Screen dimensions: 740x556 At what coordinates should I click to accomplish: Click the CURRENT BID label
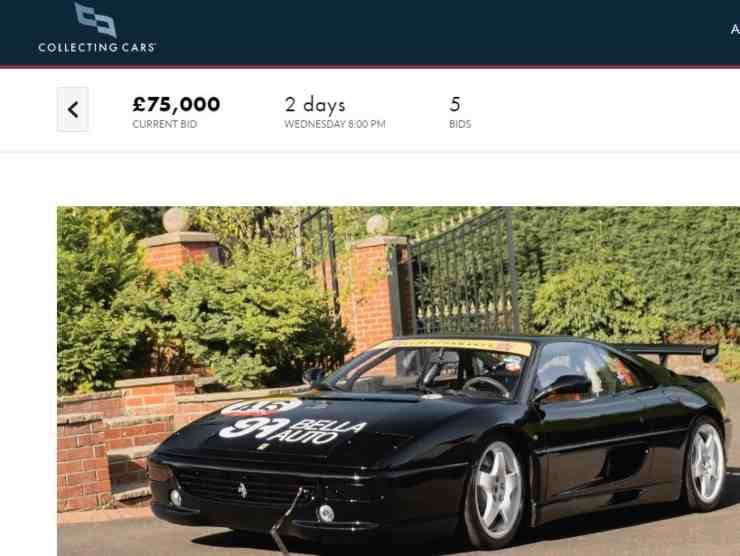(165, 124)
